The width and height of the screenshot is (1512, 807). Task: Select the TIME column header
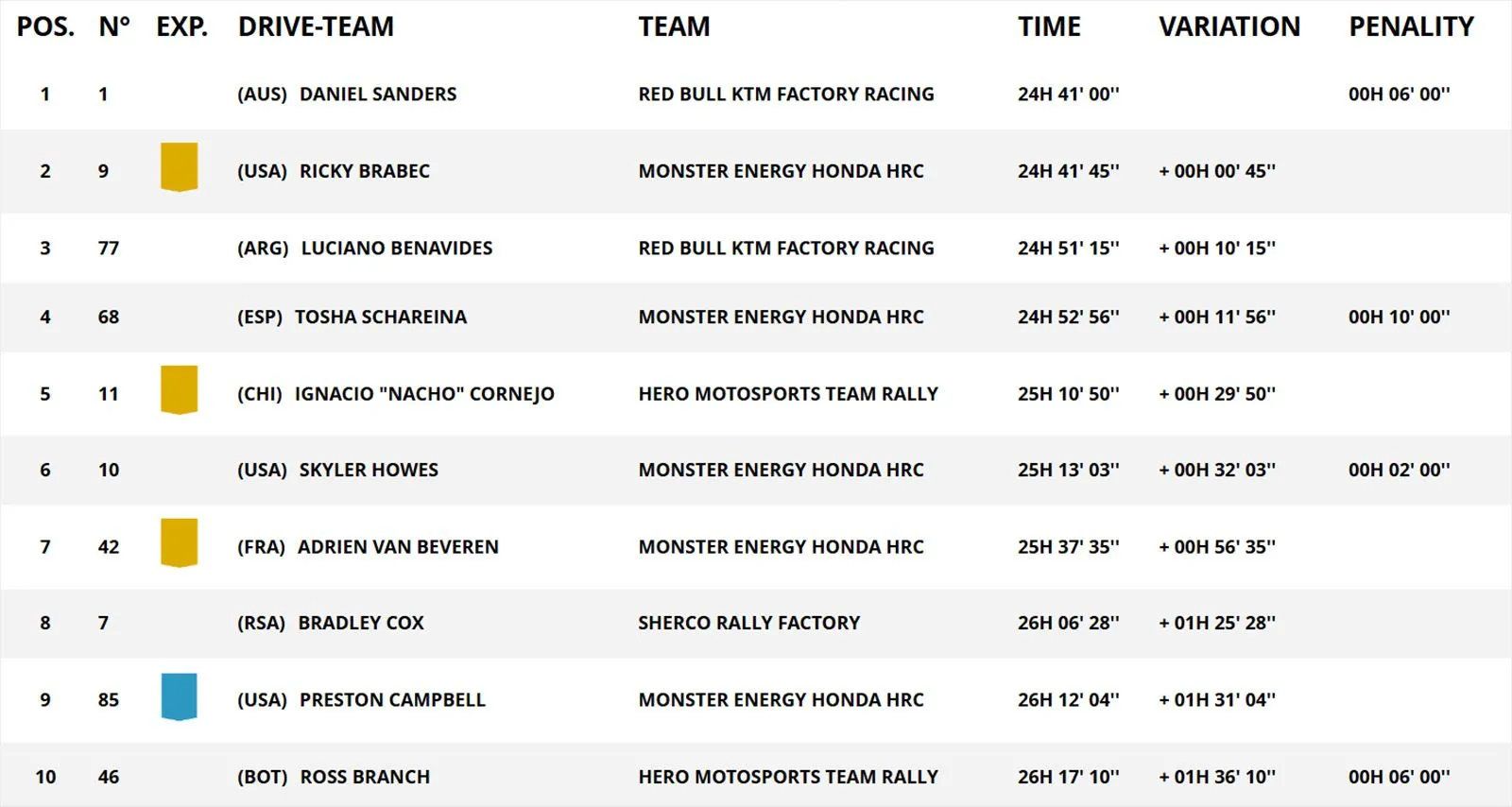pos(1049,26)
